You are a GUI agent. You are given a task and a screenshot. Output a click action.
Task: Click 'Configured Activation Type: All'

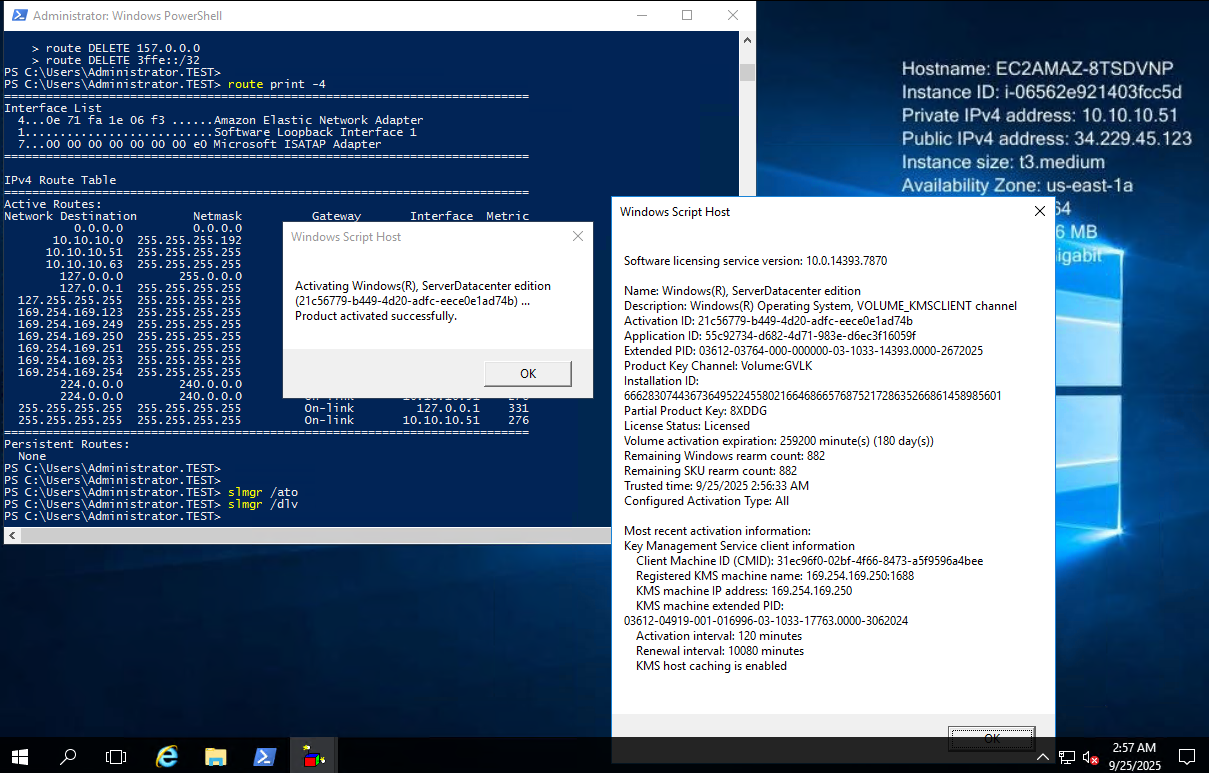coord(706,501)
